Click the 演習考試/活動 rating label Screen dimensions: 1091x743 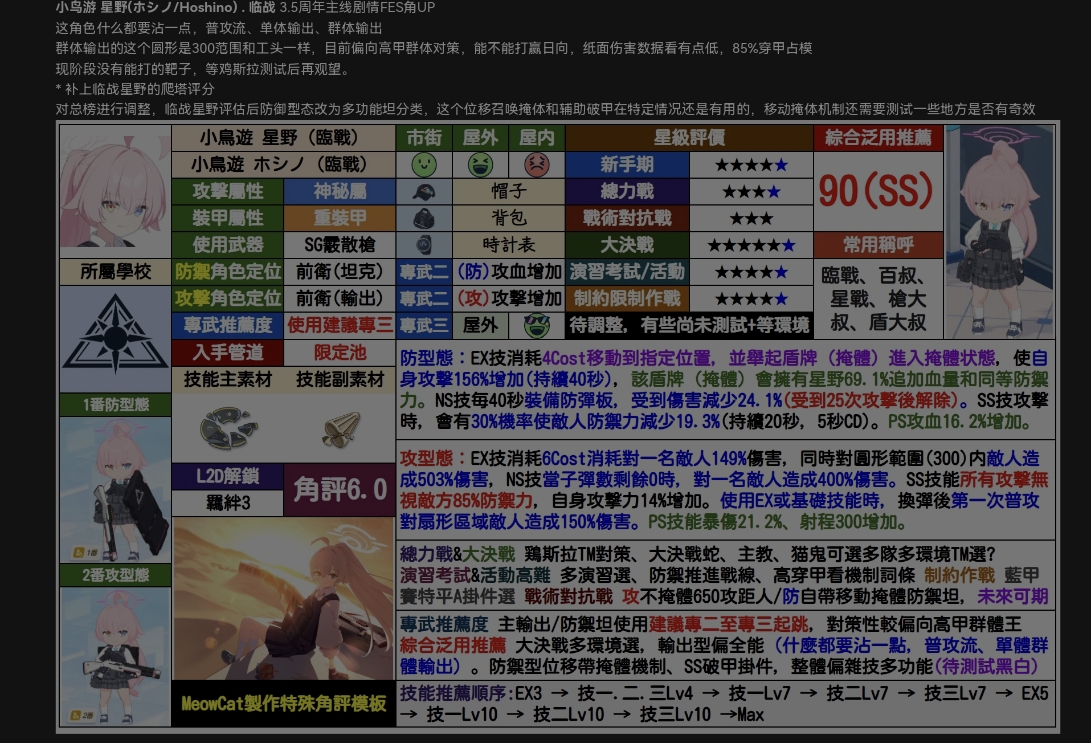[627, 271]
